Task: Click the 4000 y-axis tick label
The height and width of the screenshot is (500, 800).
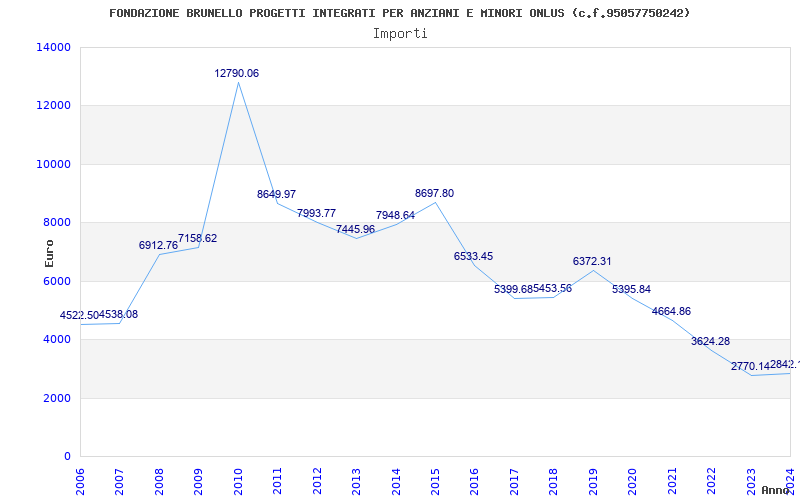Action: [57, 339]
